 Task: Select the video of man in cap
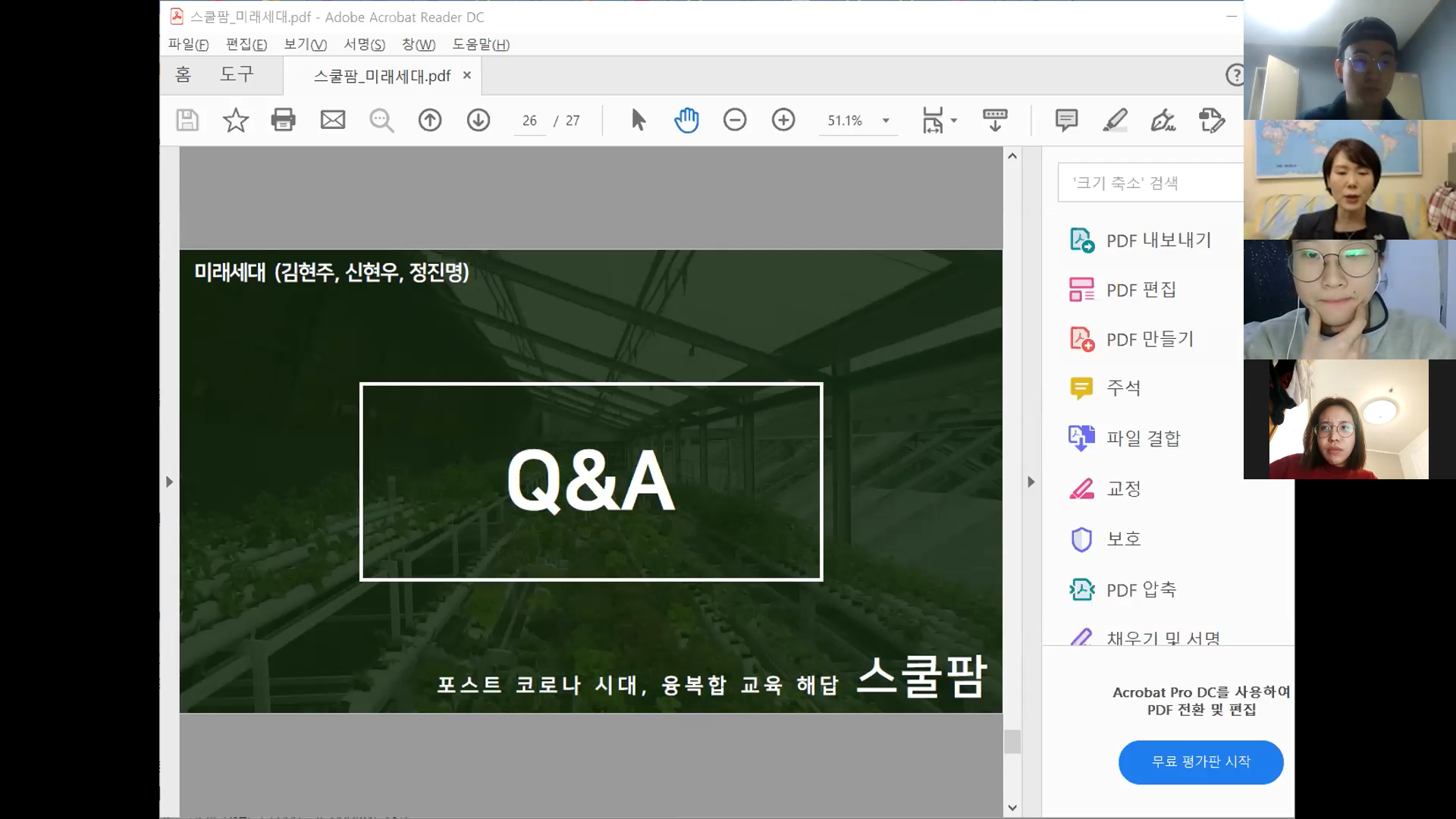point(1350,60)
